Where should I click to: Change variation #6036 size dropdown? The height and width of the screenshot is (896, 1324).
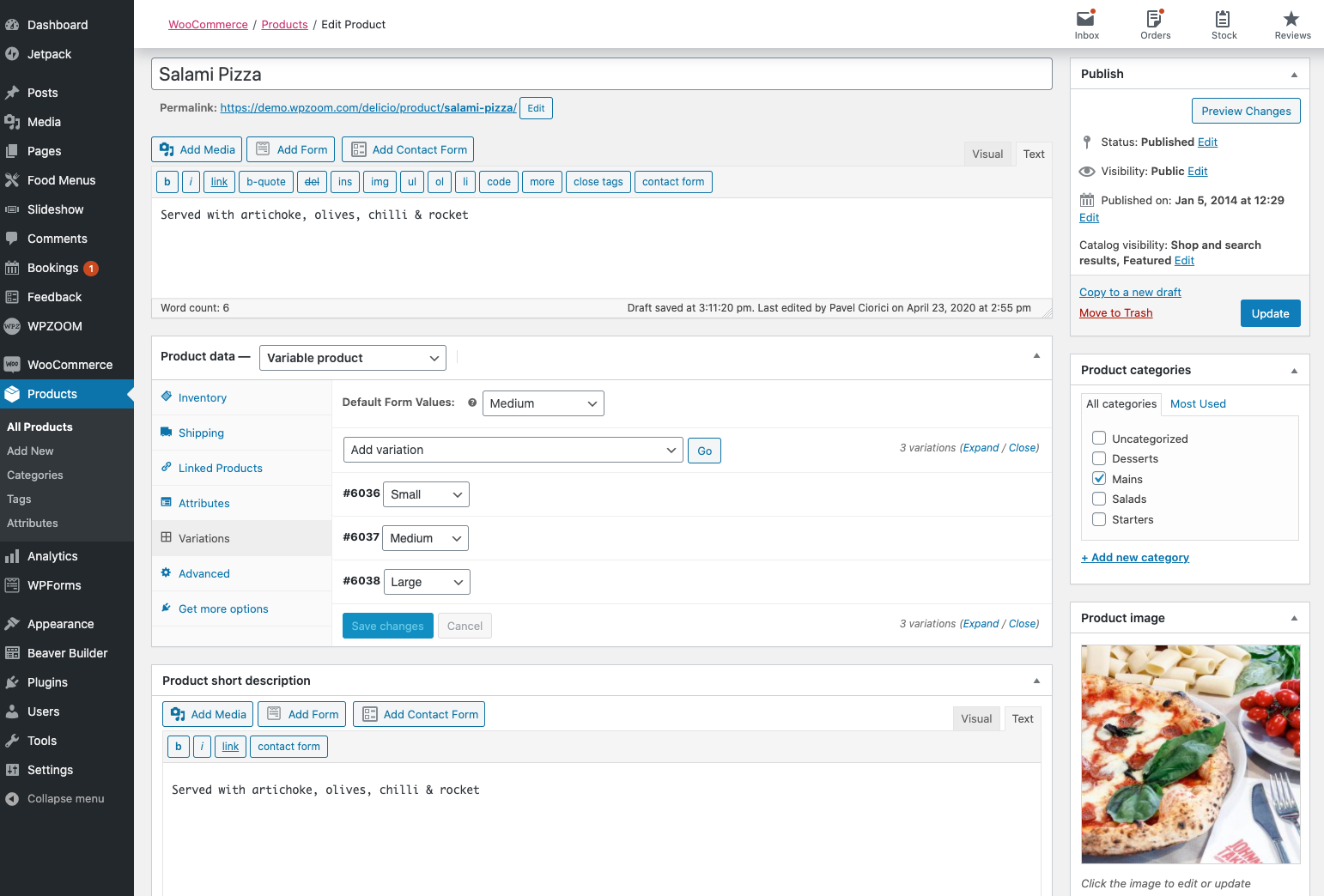pyautogui.click(x=427, y=494)
